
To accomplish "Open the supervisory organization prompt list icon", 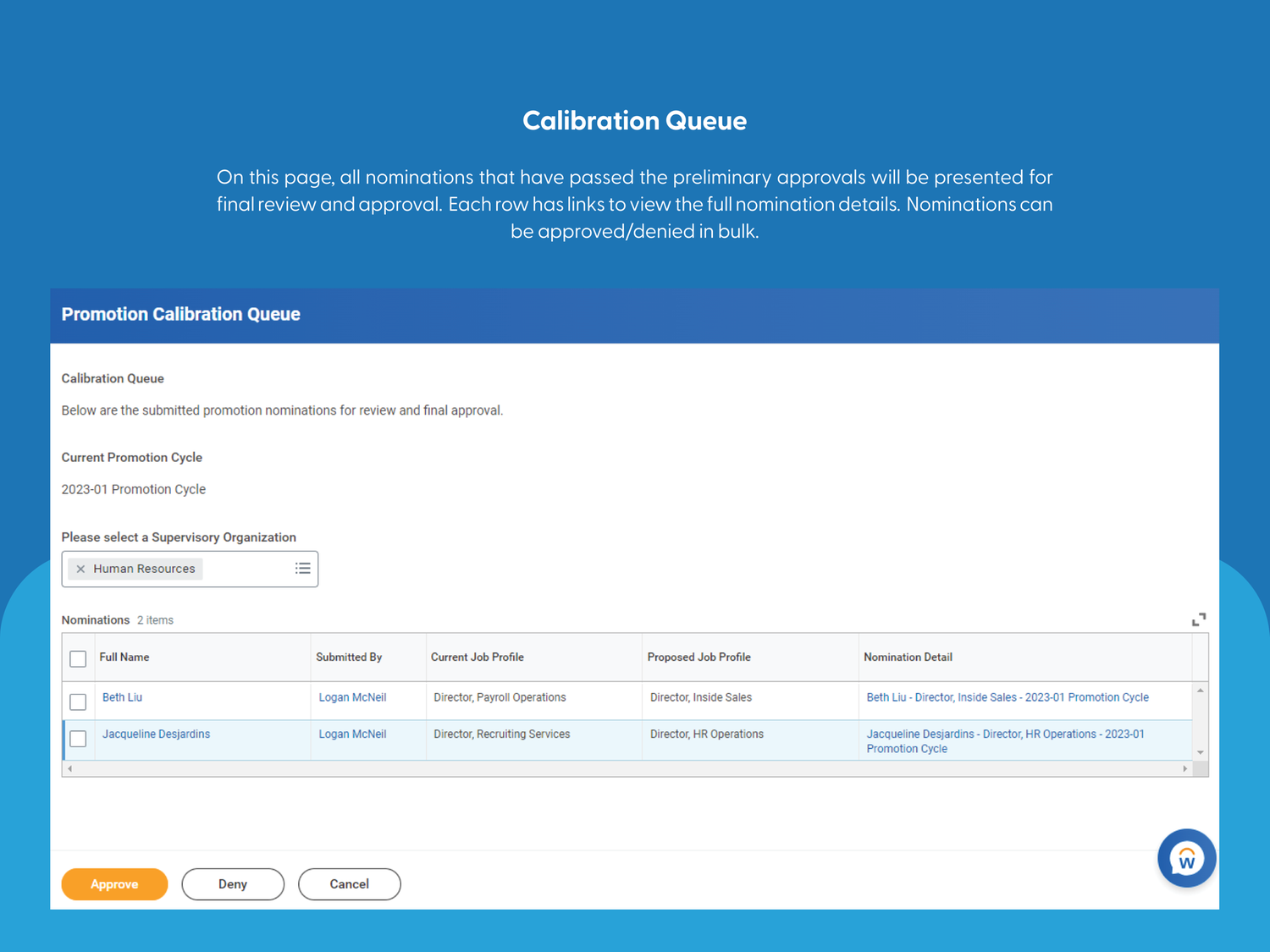I will click(302, 568).
